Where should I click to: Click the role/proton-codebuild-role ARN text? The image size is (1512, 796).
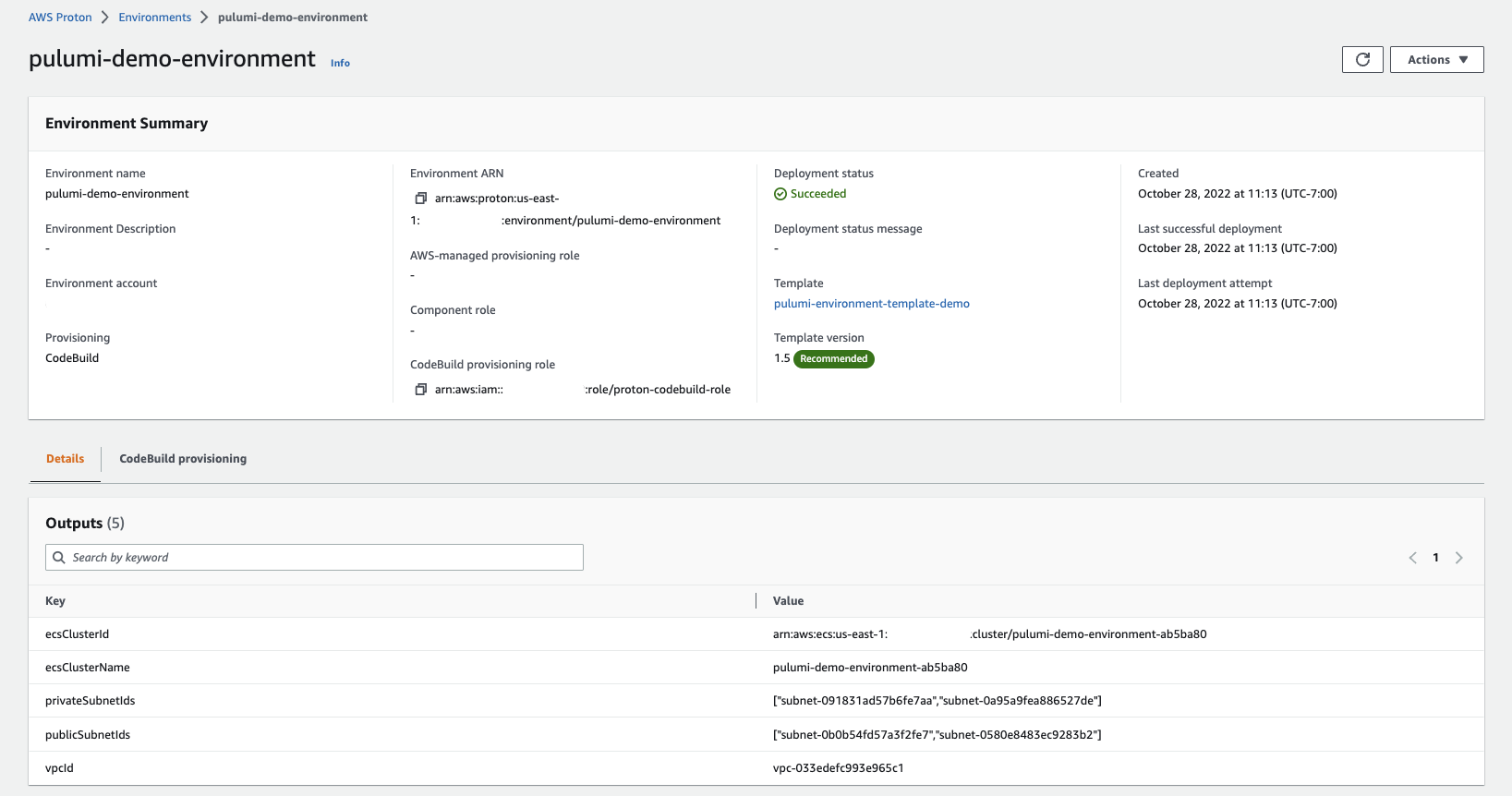click(x=658, y=390)
